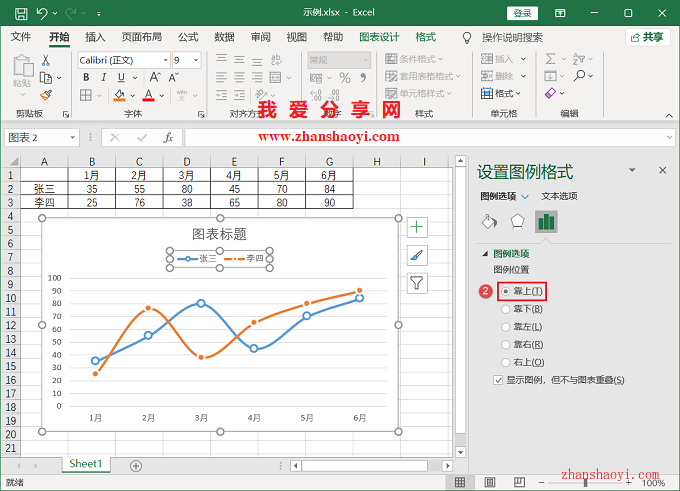Toggle 显示图例,但不与图表重叠 checkbox
Viewport: 680px width, 491px height.
coord(498,380)
